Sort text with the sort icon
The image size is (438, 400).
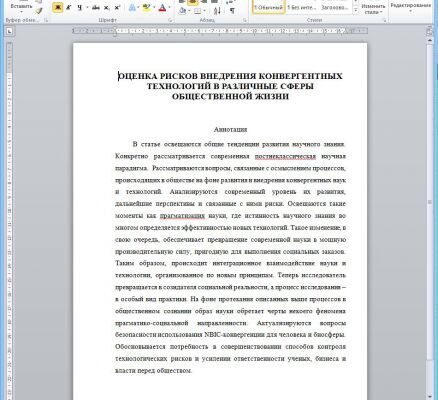click(217, 11)
